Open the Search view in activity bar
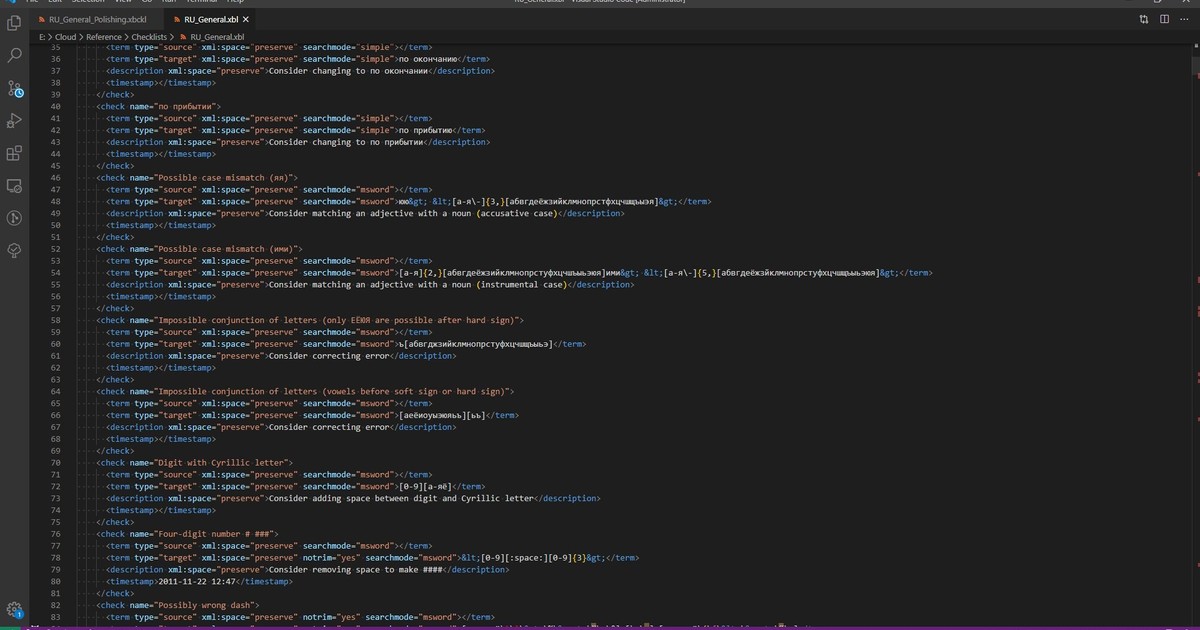1200x630 pixels. tap(15, 55)
